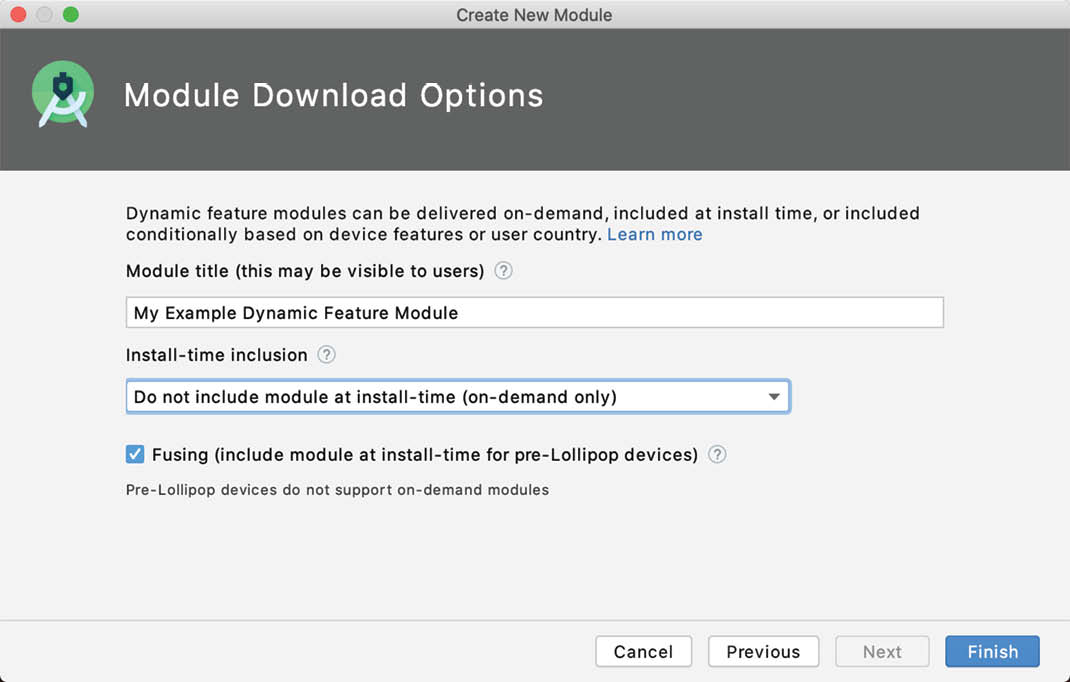Screen dimensions: 1070x682
Task: Confirm with the Finish button
Action: pyautogui.click(x=992, y=652)
